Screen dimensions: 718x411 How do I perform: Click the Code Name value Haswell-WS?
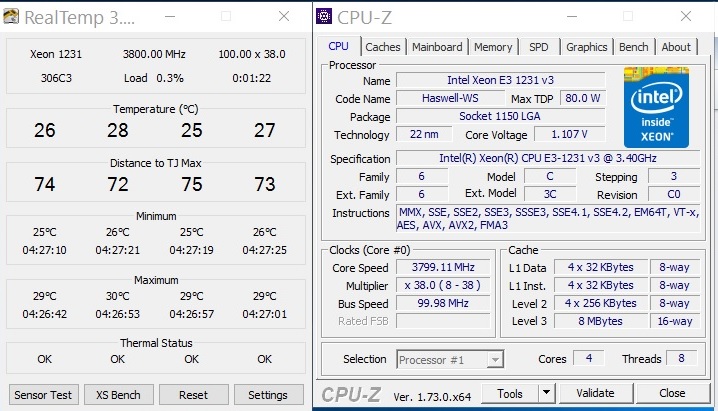pyautogui.click(x=451, y=98)
